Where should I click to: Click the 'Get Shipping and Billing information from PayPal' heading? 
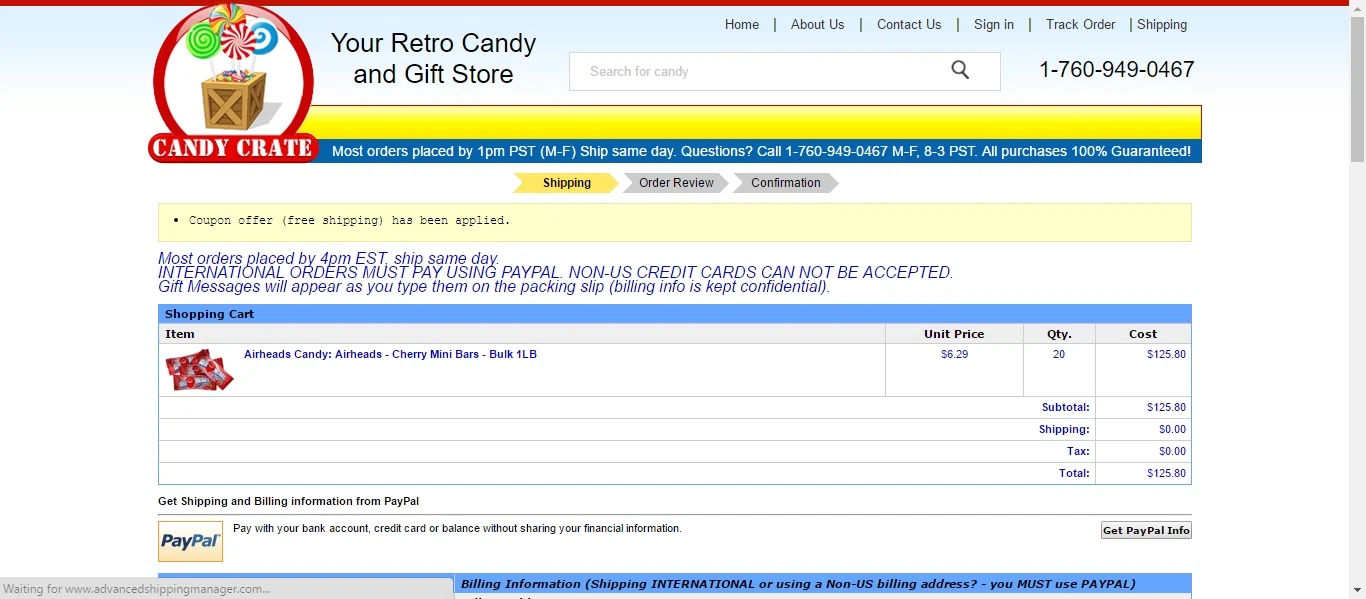point(288,501)
